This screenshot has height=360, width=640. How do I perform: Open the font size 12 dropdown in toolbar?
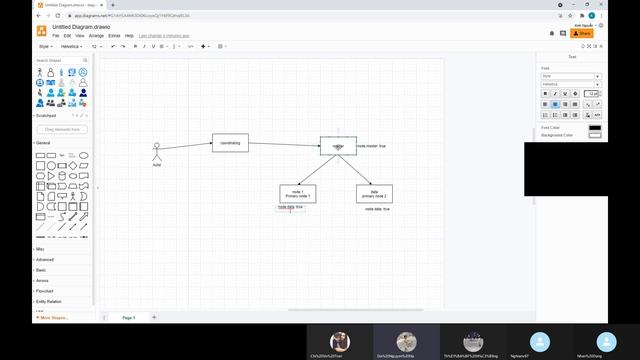coord(97,47)
